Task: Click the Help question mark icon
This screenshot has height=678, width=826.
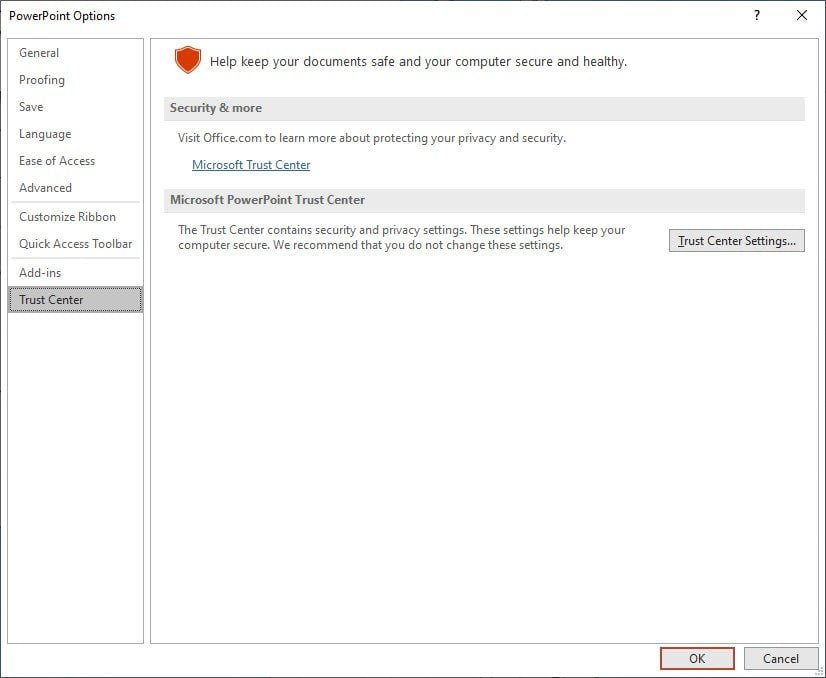Action: click(x=756, y=15)
